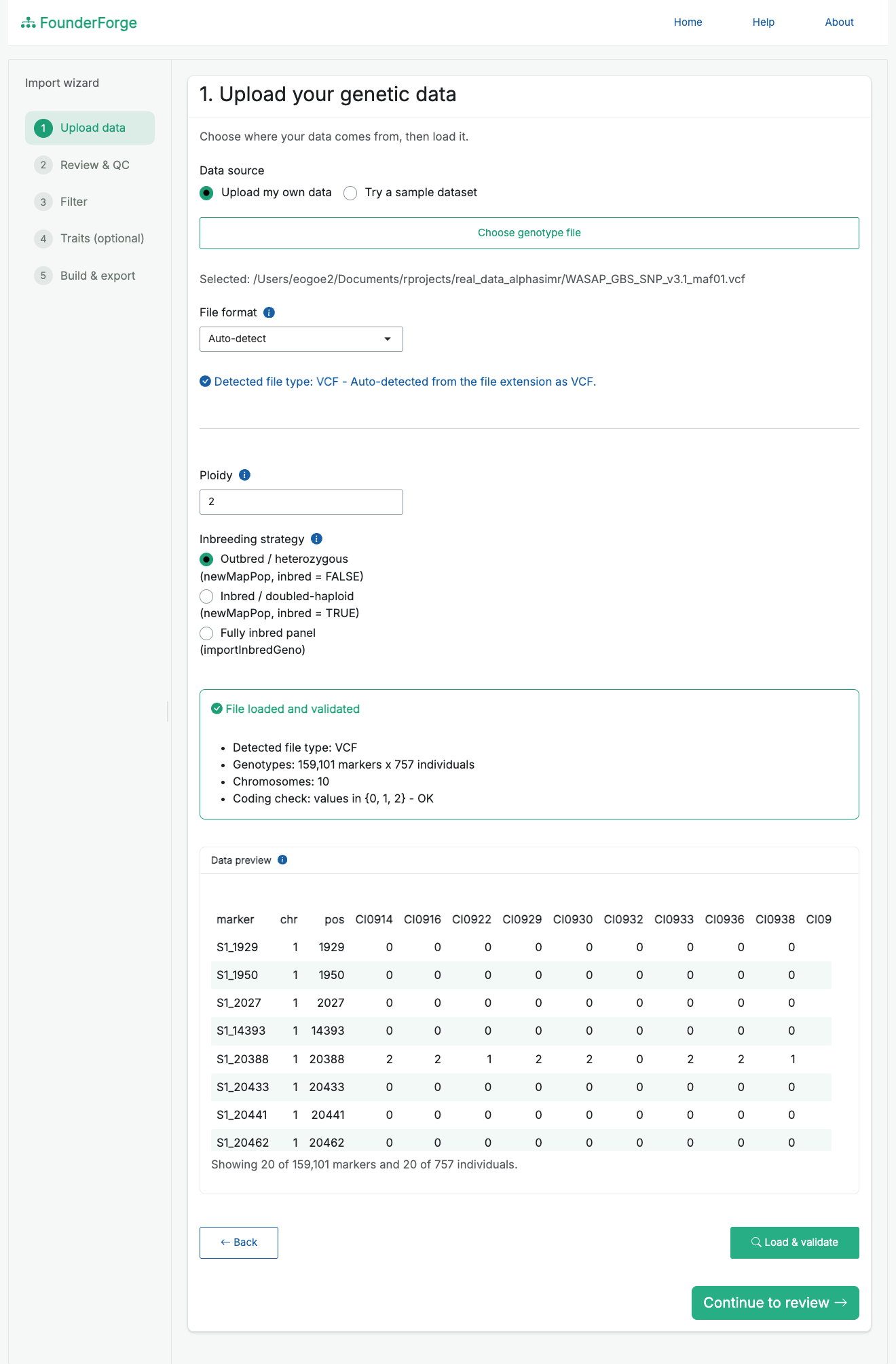The height and width of the screenshot is (1364, 896).
Task: Click Choose genotype file button
Action: tap(529, 233)
